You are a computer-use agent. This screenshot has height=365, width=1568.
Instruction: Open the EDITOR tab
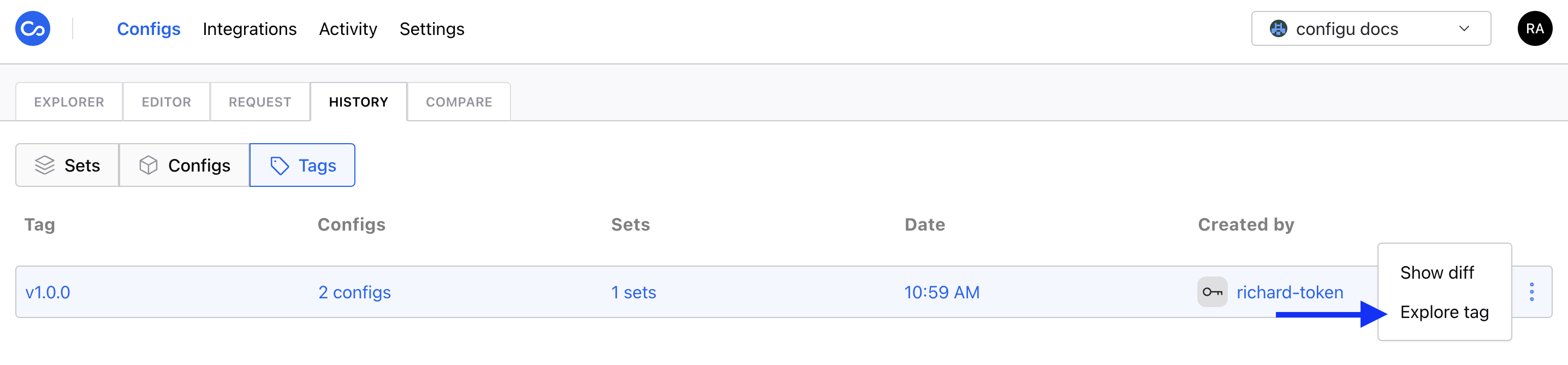[x=166, y=102]
